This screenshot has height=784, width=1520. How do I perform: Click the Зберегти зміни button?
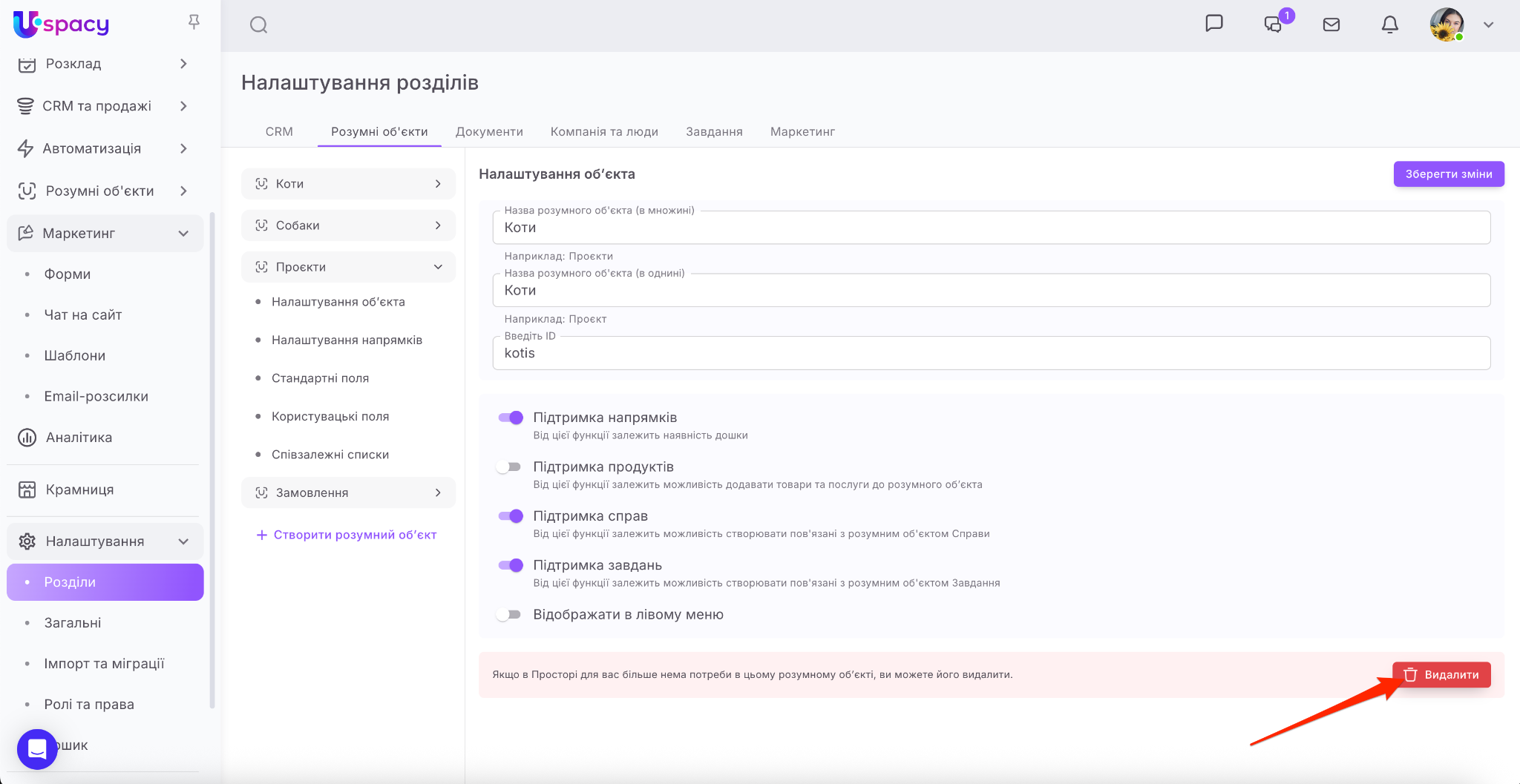[1448, 174]
